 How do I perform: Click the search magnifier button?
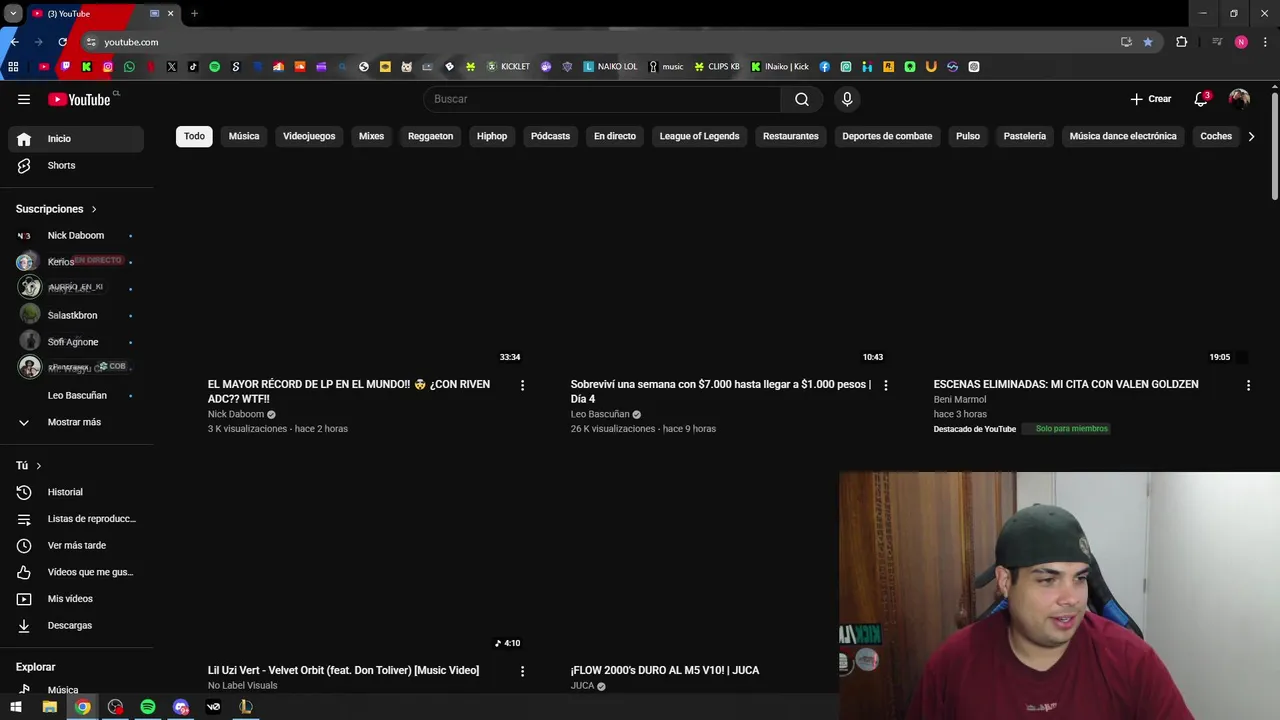[802, 99]
